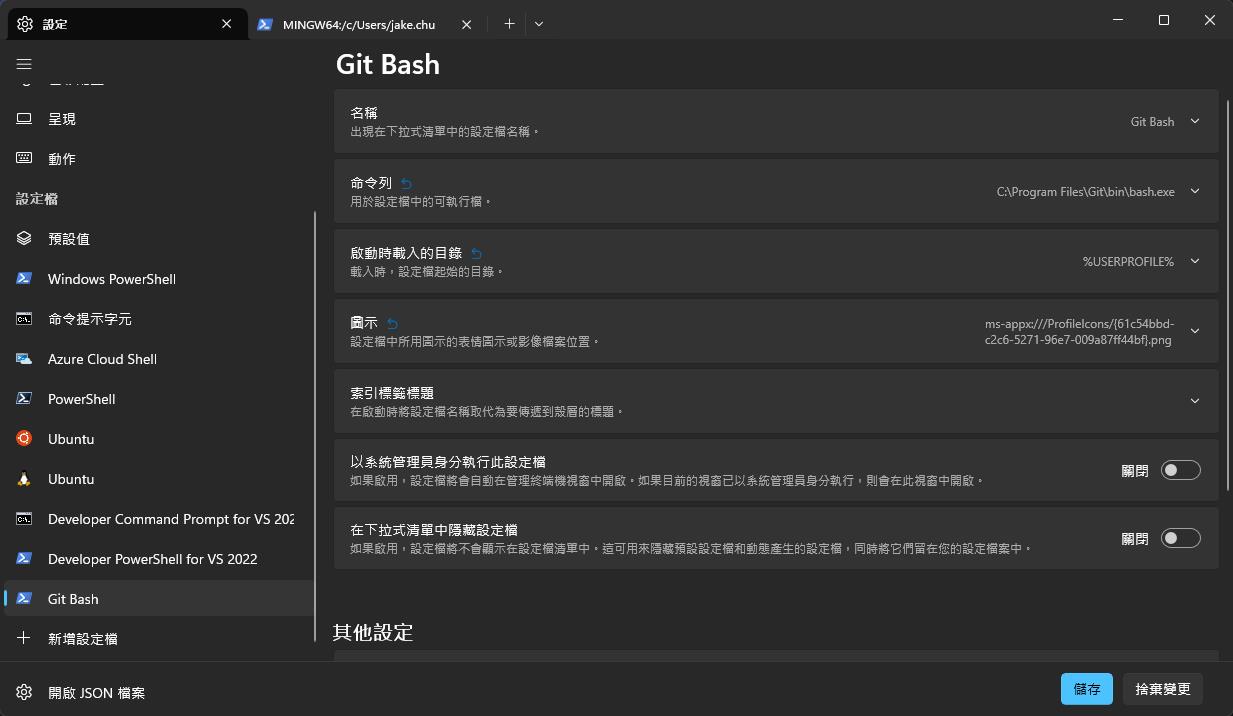Select Azure Cloud Shell profile

(x=159, y=358)
